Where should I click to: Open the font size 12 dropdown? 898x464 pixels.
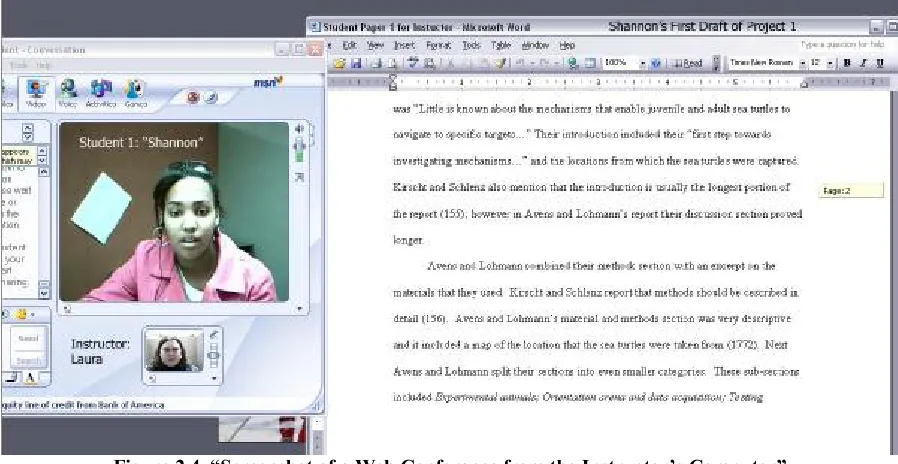pyautogui.click(x=830, y=64)
